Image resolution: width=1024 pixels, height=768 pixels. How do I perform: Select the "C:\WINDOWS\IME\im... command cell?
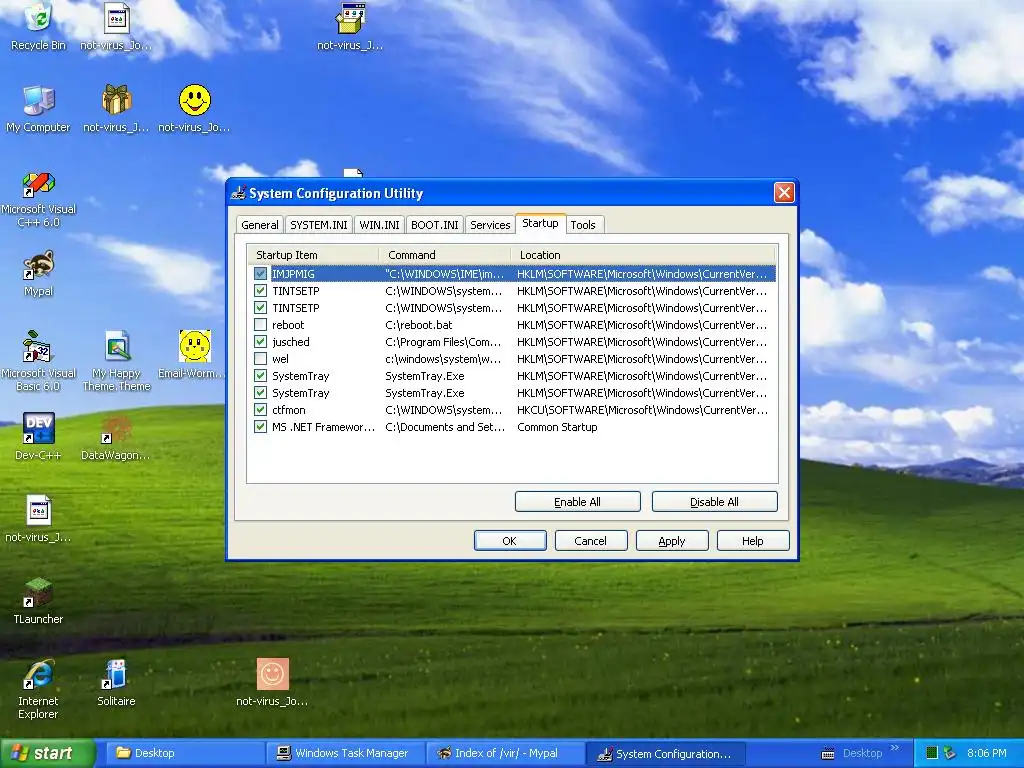tap(445, 274)
